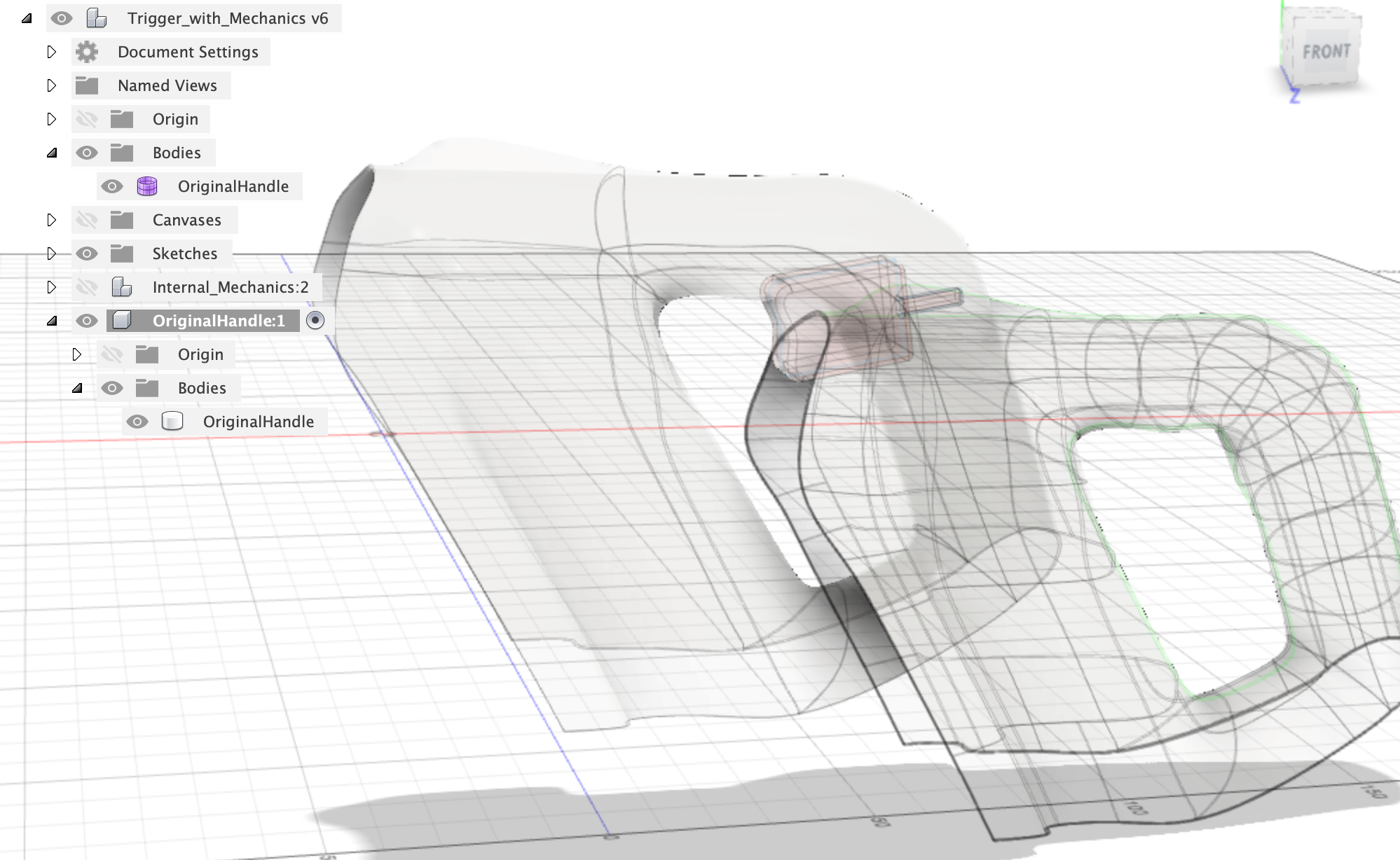
Task: Click the Sketches folder icon
Action: pos(122,254)
